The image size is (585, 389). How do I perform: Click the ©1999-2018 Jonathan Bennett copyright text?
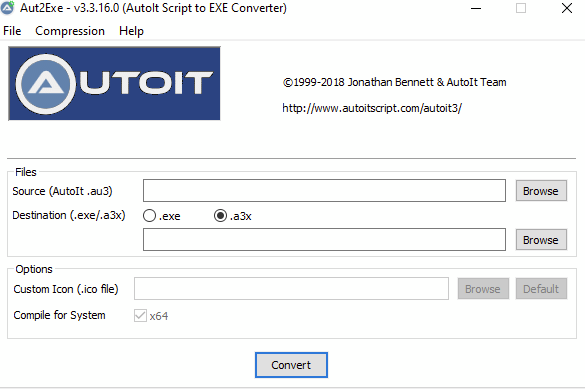click(394, 82)
